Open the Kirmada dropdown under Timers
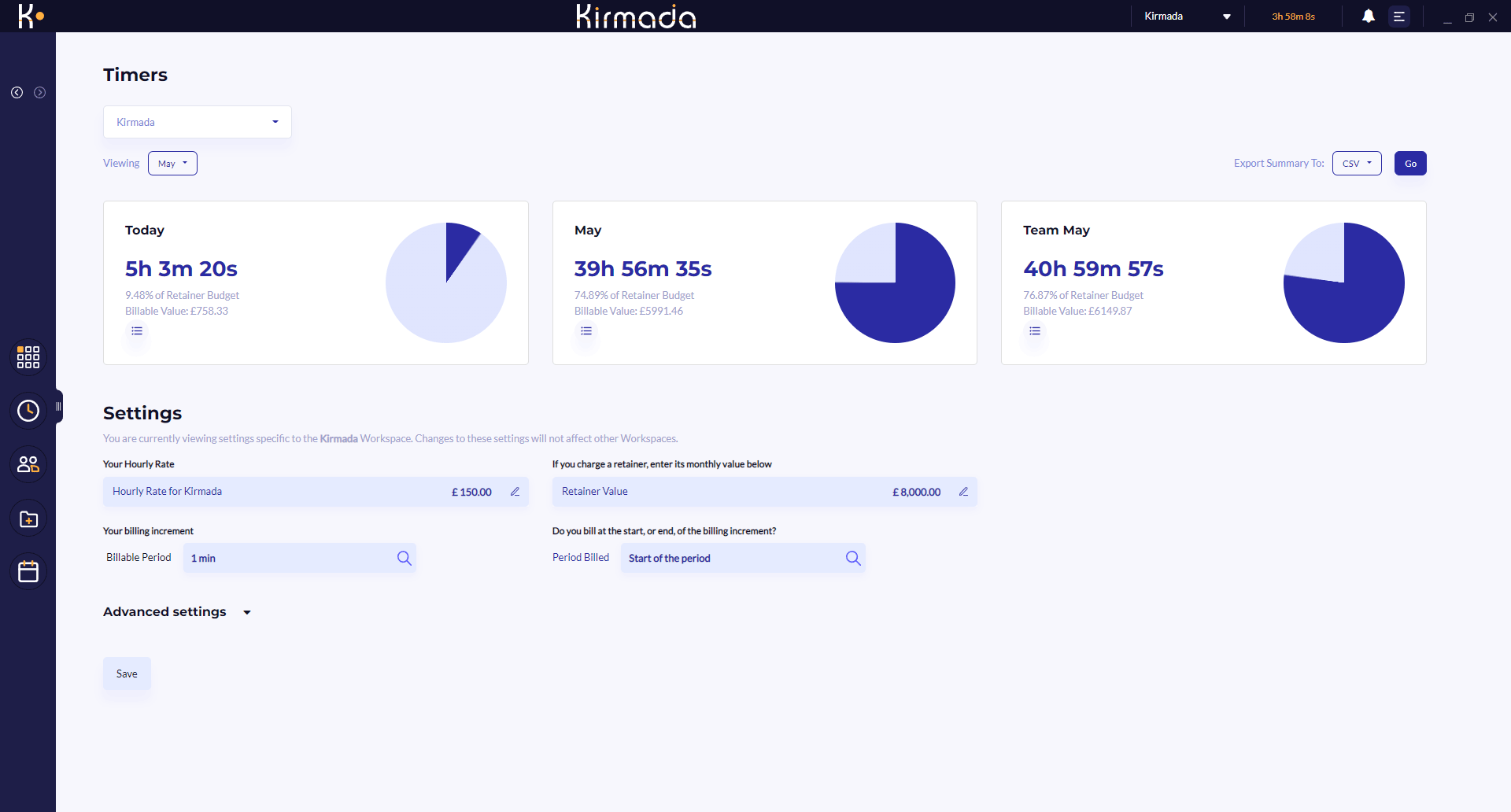The height and width of the screenshot is (812, 1511). (x=198, y=122)
